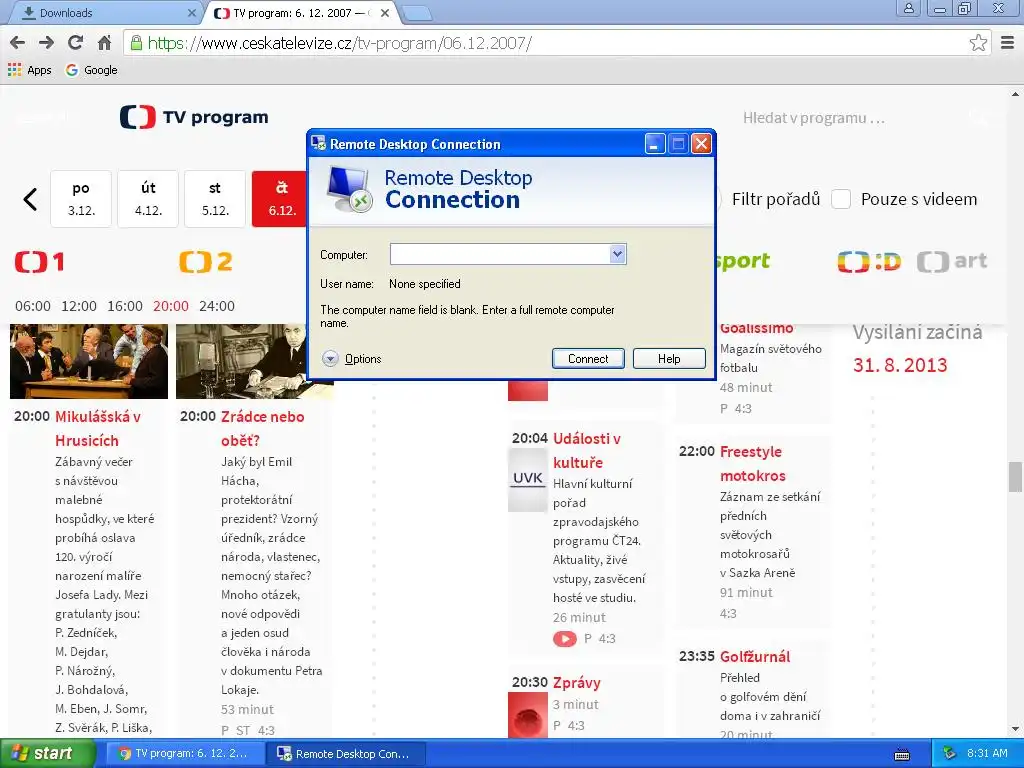Select the st 5.12. day tab
Viewport: 1024px width, 768px height.
[215, 199]
